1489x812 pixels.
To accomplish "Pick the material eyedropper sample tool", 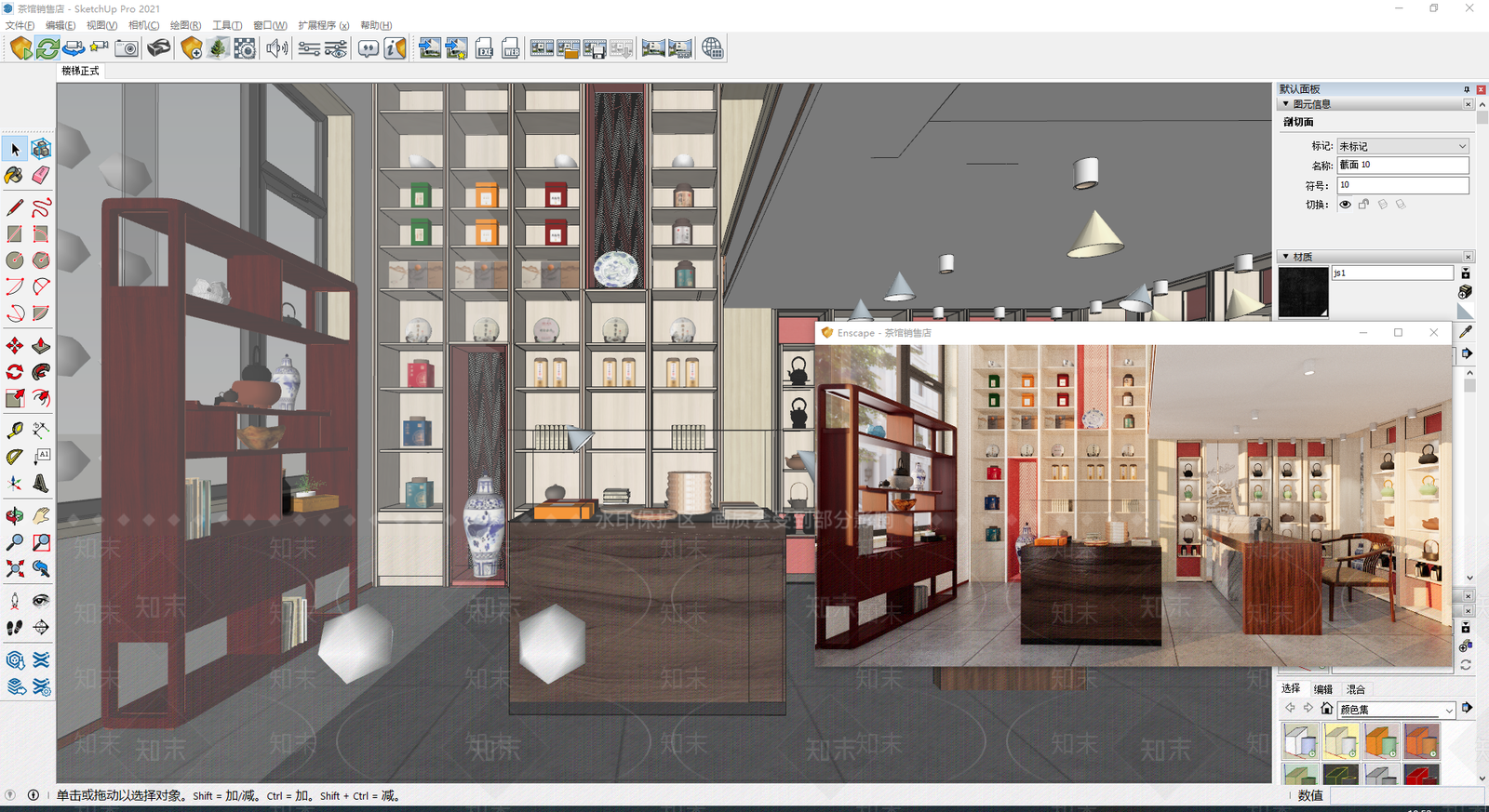I will point(1466,332).
